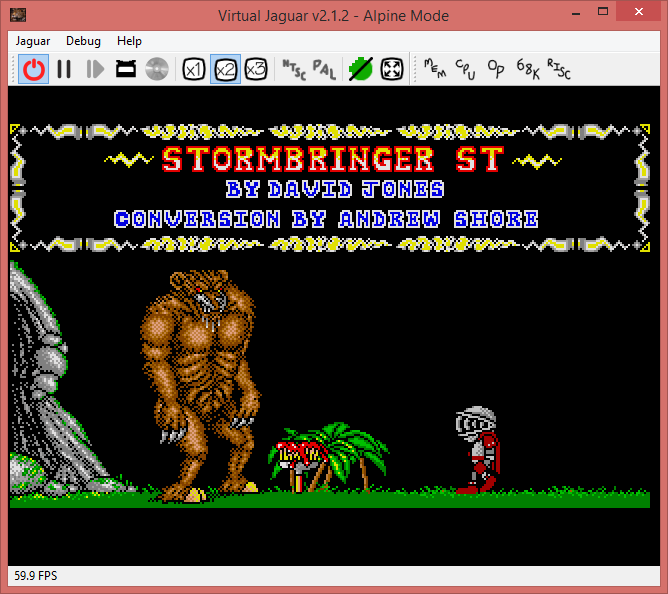Open the CPU browser window
This screenshot has width=668, height=594.
coord(465,69)
